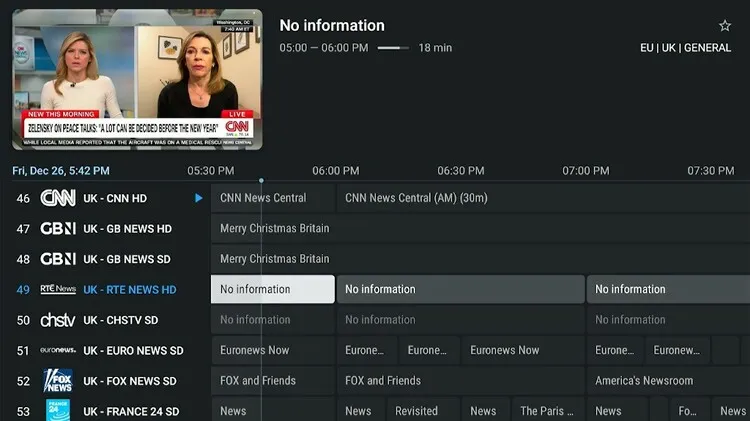
Task: Click the RTE News logo
Action: (58, 289)
